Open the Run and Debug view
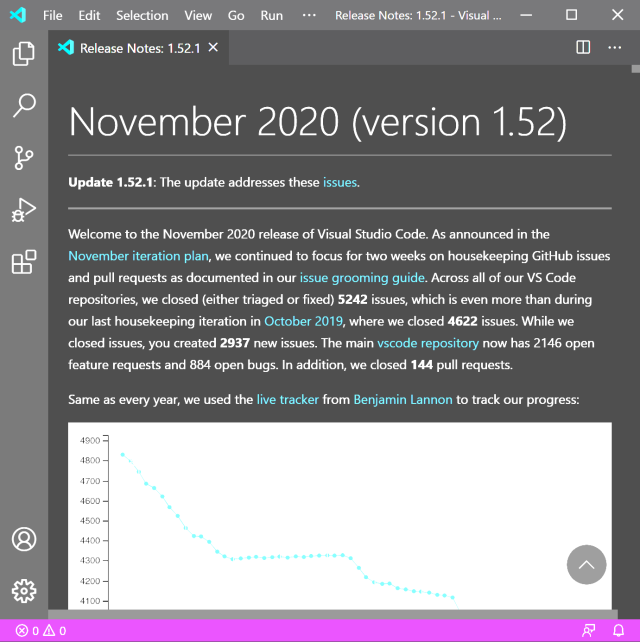 [x=24, y=210]
